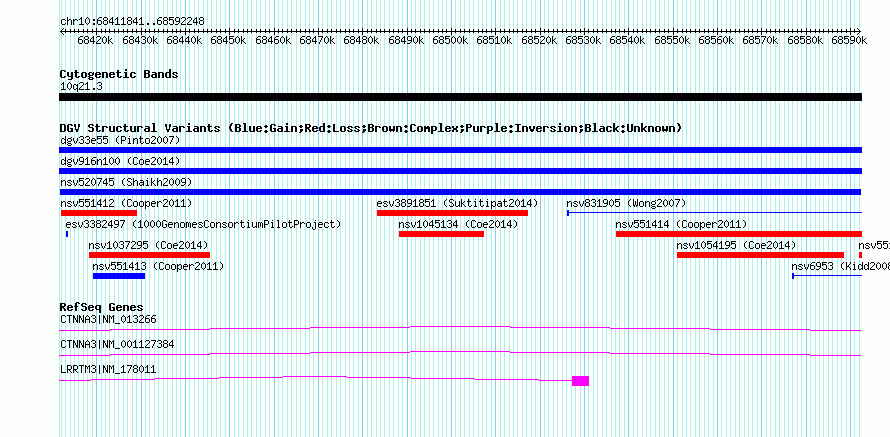Click the 68420k ruler tick label
890x437 pixels.
(95, 40)
